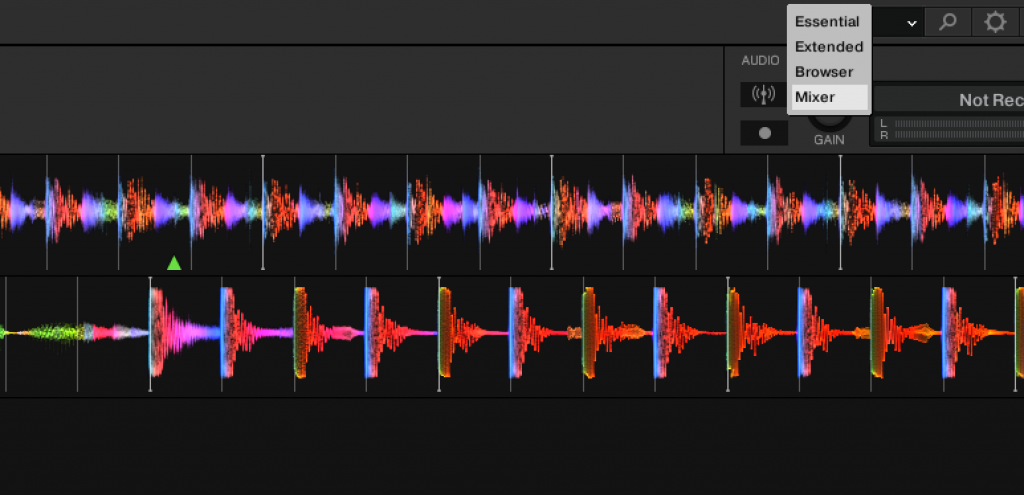This screenshot has width=1024, height=495.
Task: Open preferences via the gear icon
Action: pos(995,22)
